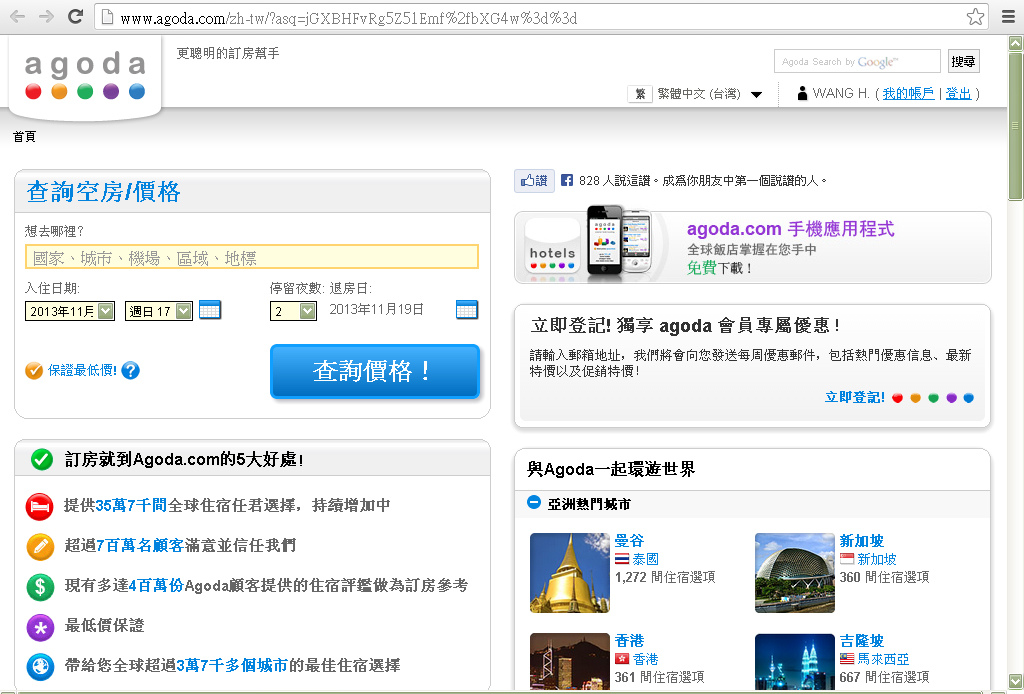
Task: Click the 首頁 breadcrumb
Action: click(x=24, y=136)
